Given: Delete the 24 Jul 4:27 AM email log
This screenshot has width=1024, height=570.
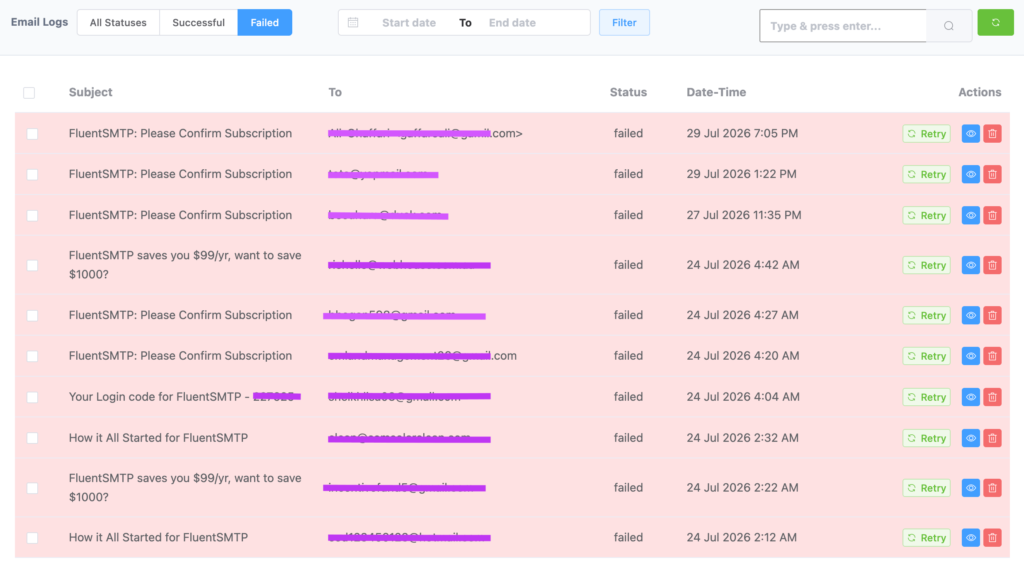Looking at the screenshot, I should click(992, 315).
